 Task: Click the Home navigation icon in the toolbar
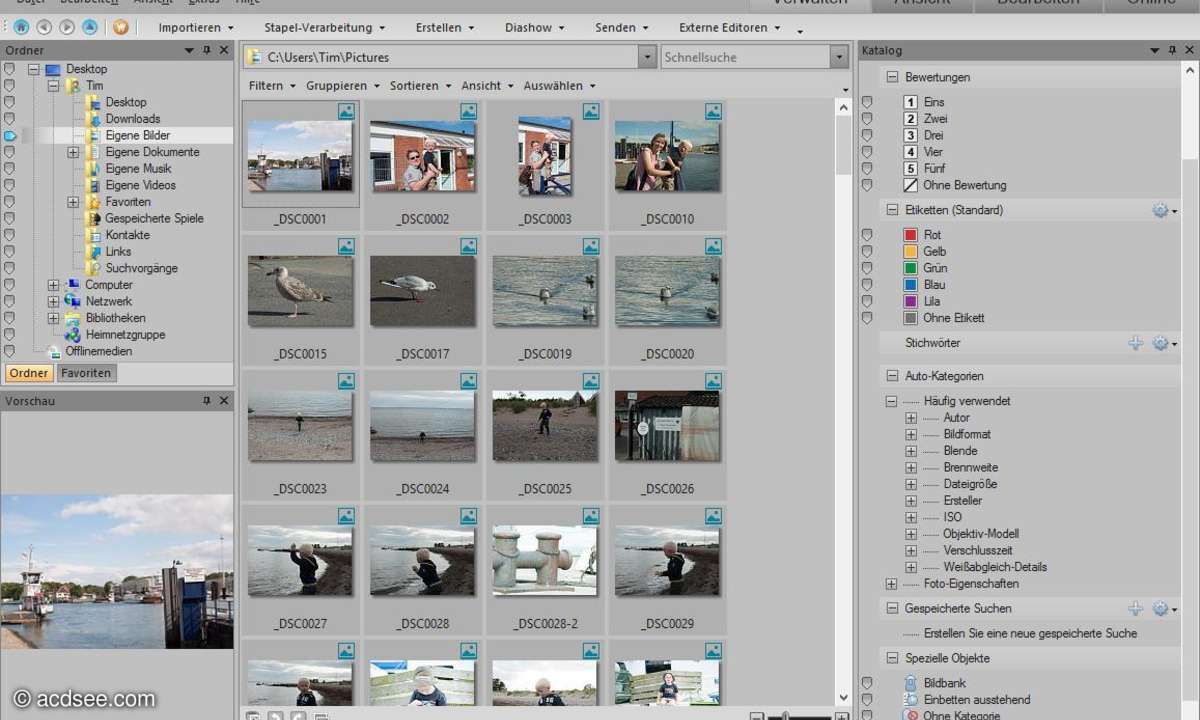point(21,27)
